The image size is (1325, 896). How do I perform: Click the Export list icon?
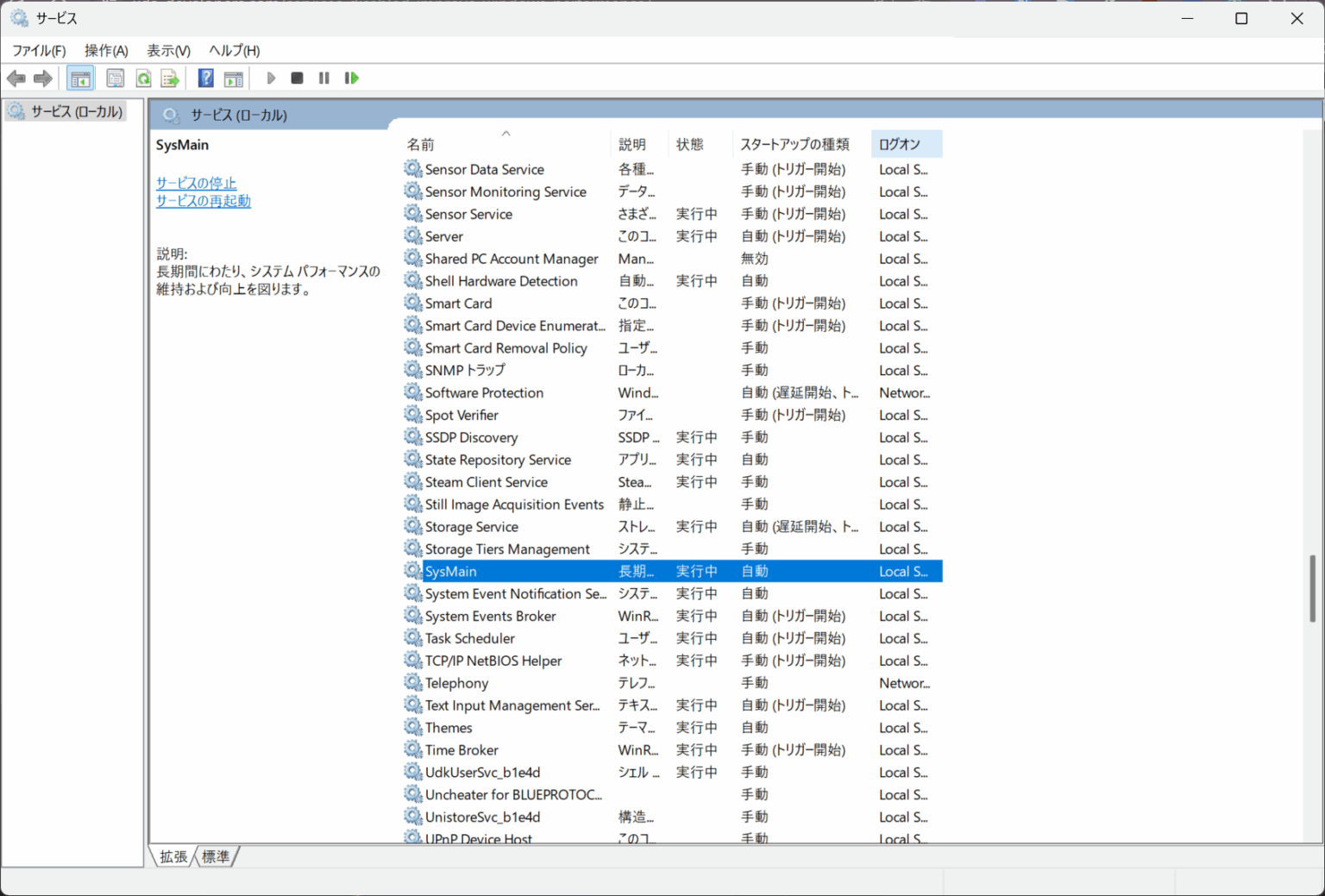(170, 78)
